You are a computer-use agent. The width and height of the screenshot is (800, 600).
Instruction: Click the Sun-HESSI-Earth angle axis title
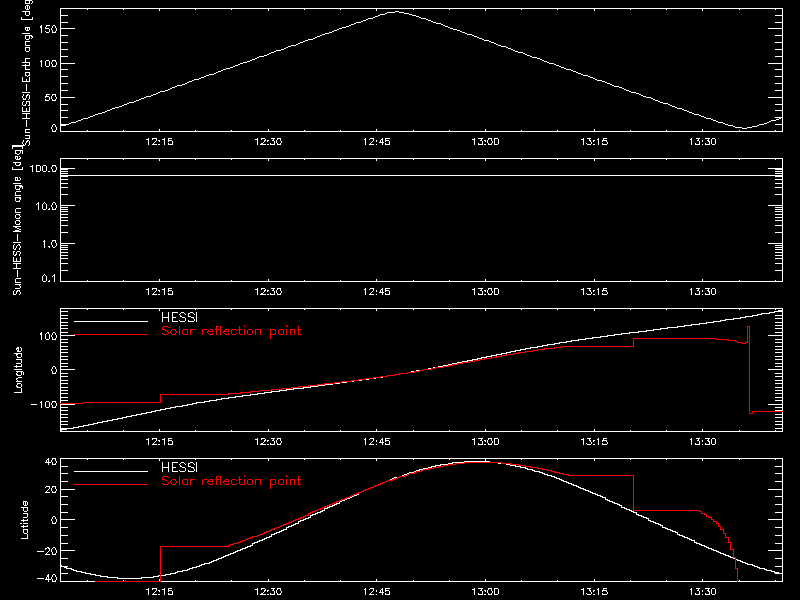click(x=27, y=72)
